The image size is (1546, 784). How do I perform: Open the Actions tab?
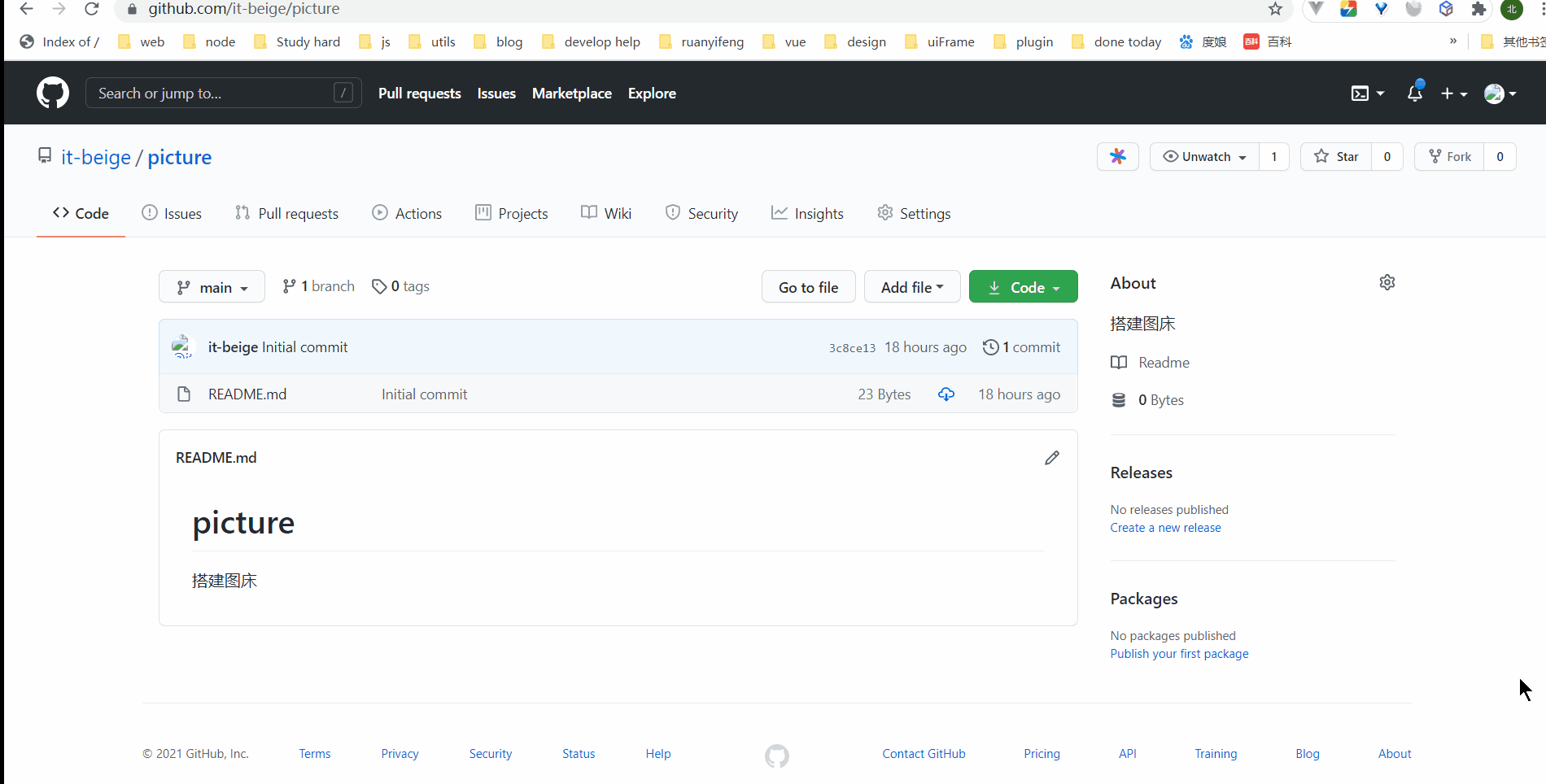click(407, 213)
